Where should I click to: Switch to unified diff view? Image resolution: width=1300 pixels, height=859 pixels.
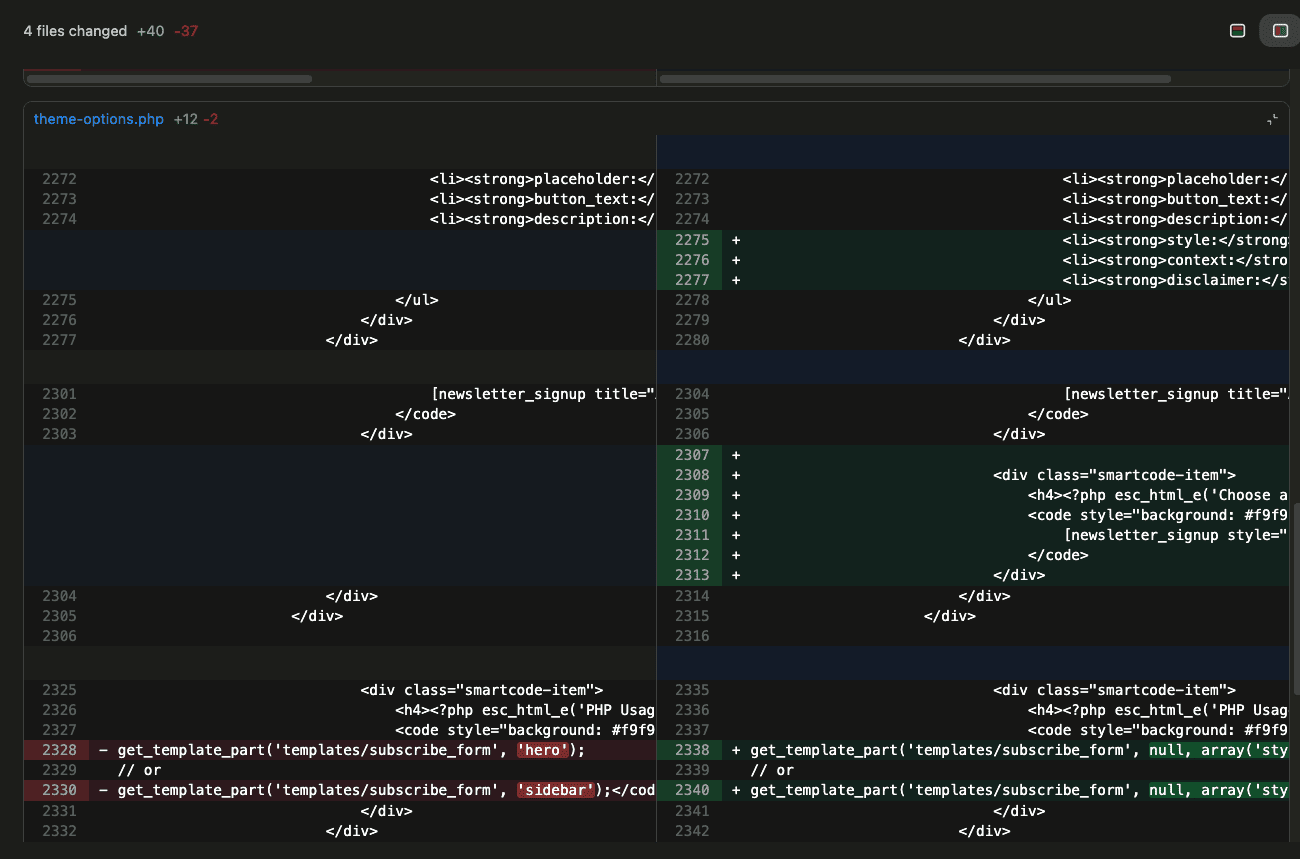point(1237,30)
